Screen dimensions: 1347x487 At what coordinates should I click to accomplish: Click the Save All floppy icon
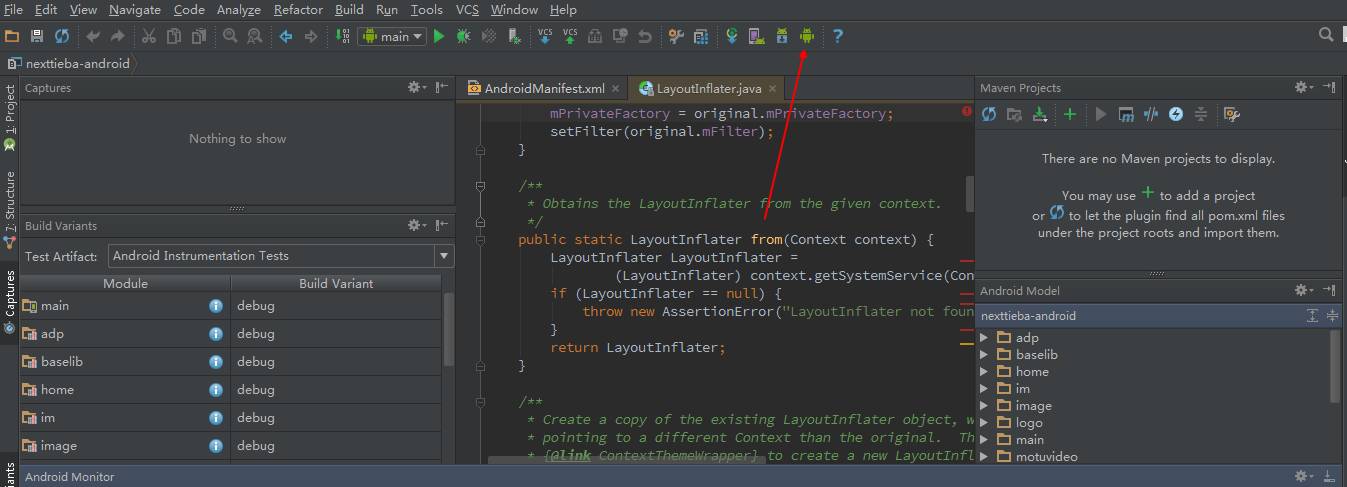tap(37, 36)
